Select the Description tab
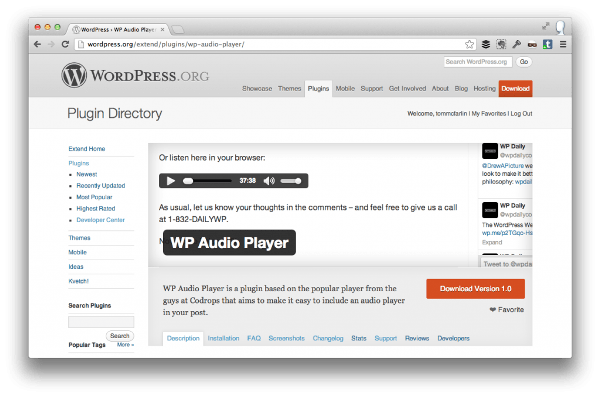This screenshot has width=600, height=397. (183, 338)
